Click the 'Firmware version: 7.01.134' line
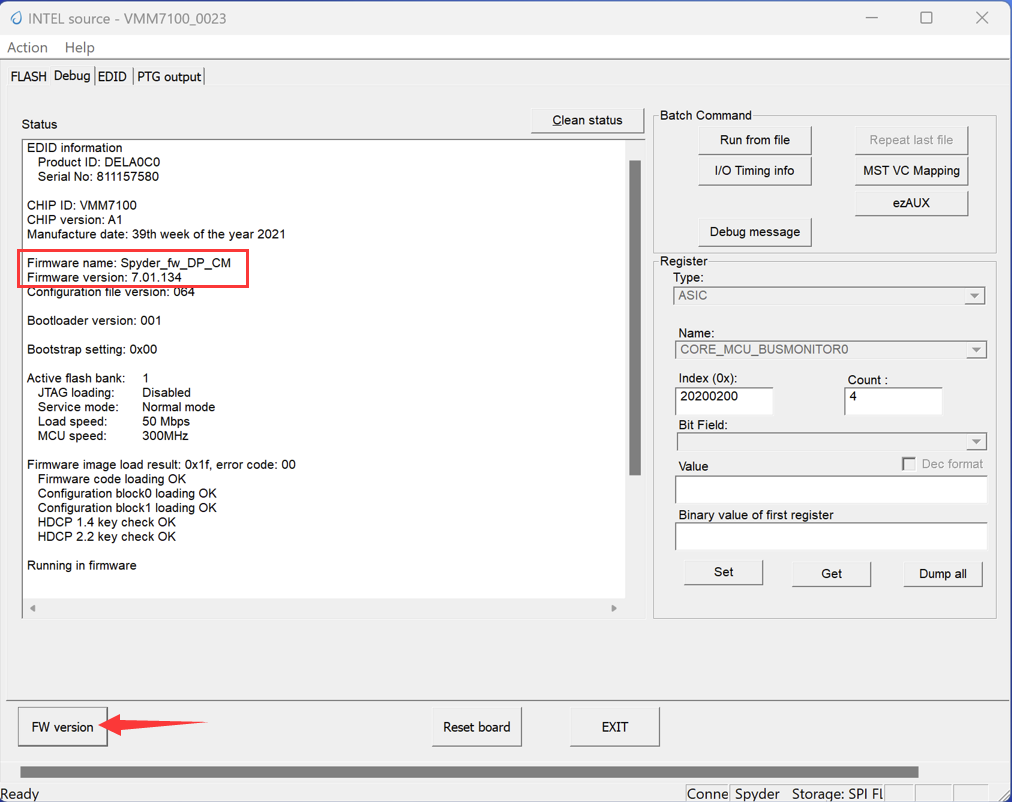This screenshot has height=802, width=1012. (x=104, y=277)
